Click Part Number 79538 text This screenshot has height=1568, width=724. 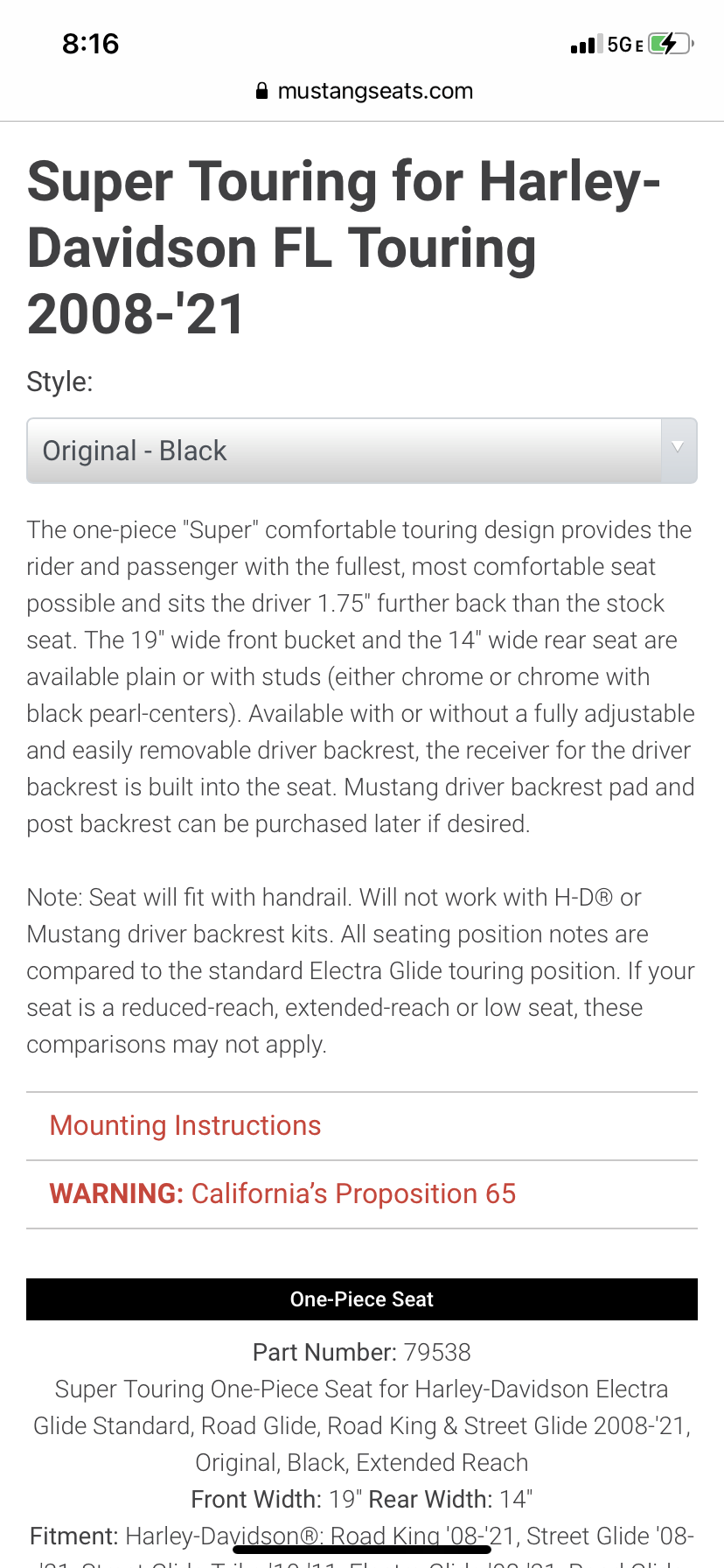pyautogui.click(x=362, y=1353)
